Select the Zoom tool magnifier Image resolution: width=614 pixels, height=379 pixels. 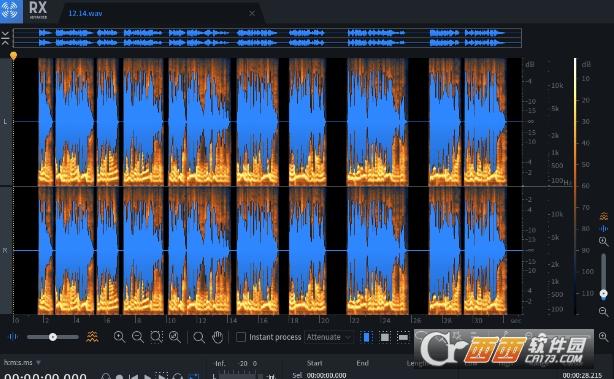click(x=199, y=337)
